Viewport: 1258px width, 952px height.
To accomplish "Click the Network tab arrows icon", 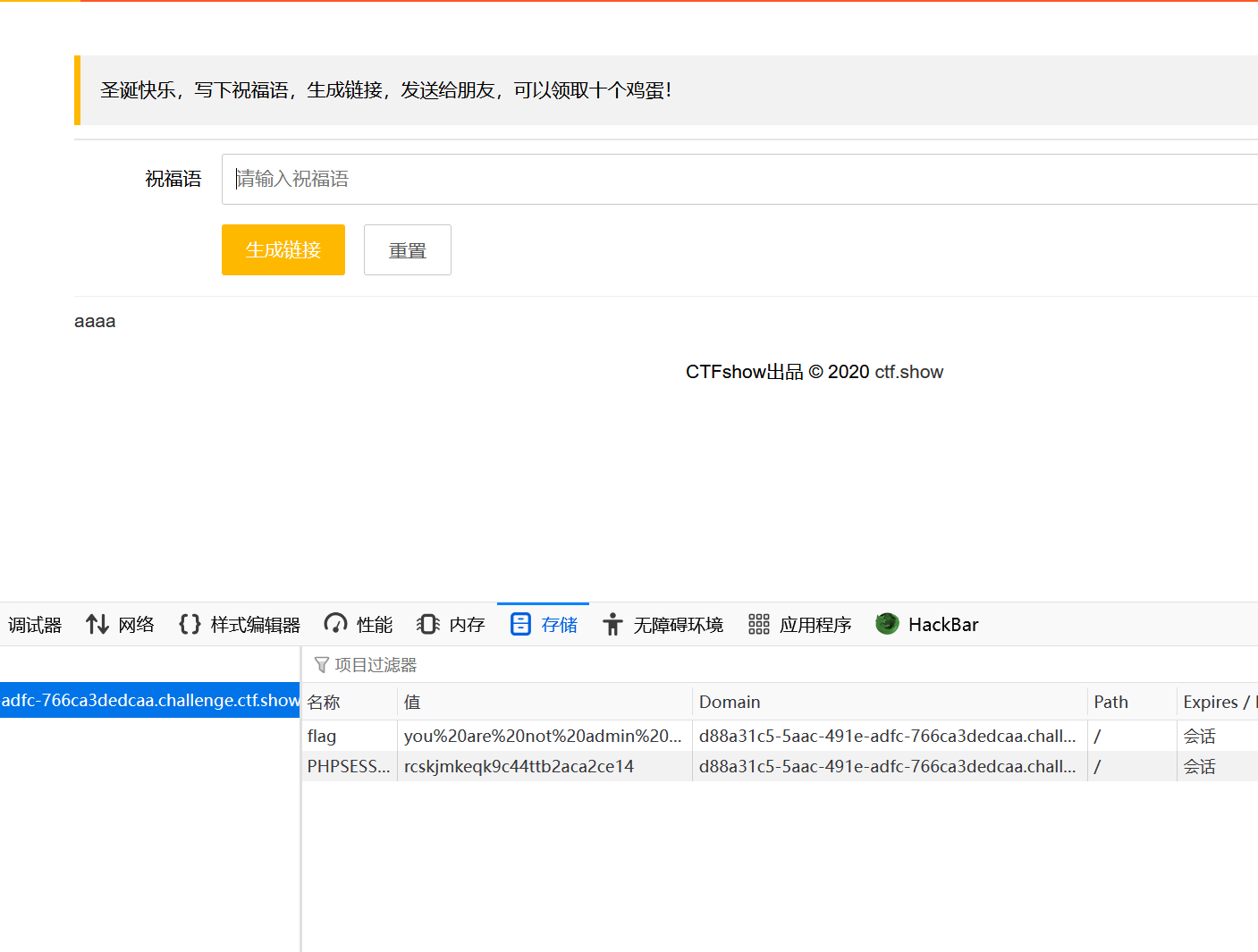I will pyautogui.click(x=97, y=624).
